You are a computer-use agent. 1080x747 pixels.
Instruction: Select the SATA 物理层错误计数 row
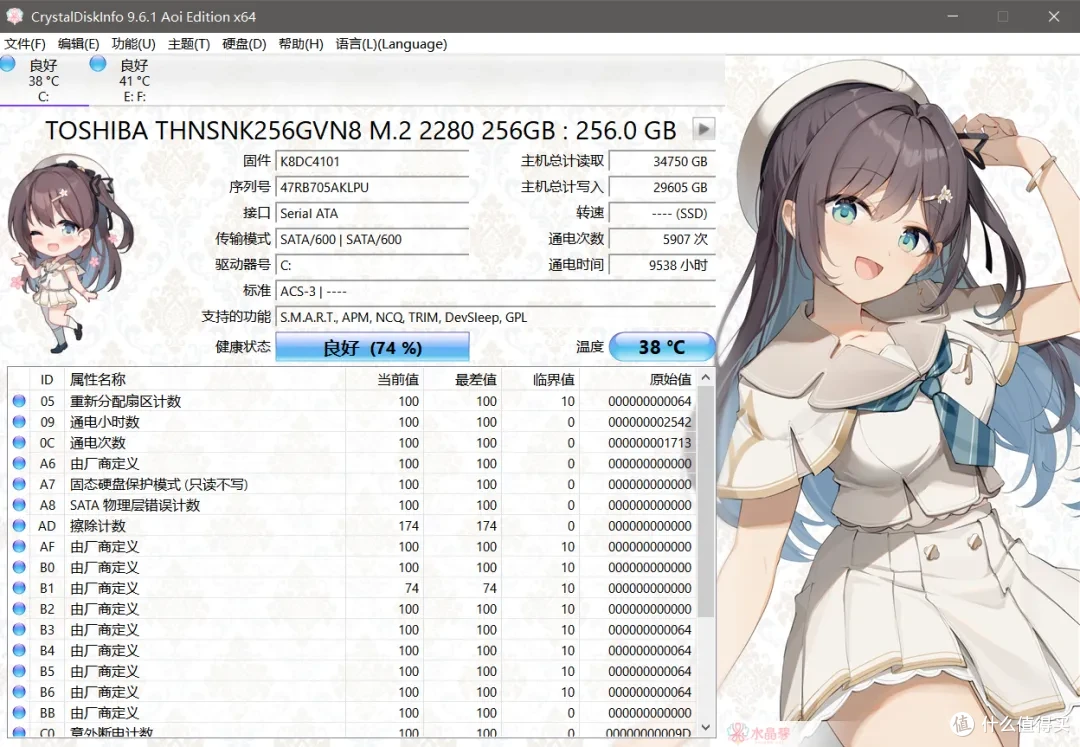pos(352,505)
